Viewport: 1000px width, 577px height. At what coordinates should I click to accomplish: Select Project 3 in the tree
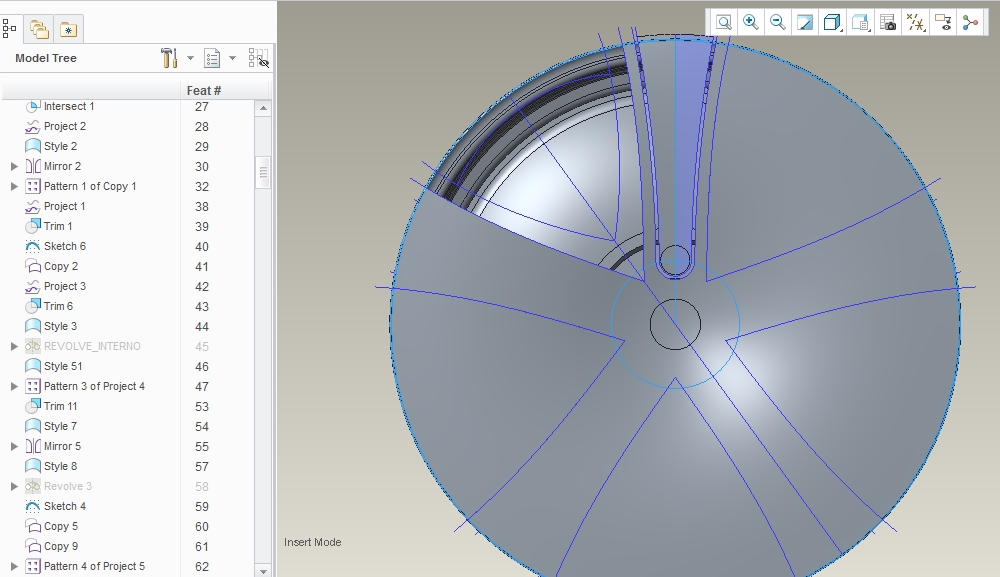64,286
